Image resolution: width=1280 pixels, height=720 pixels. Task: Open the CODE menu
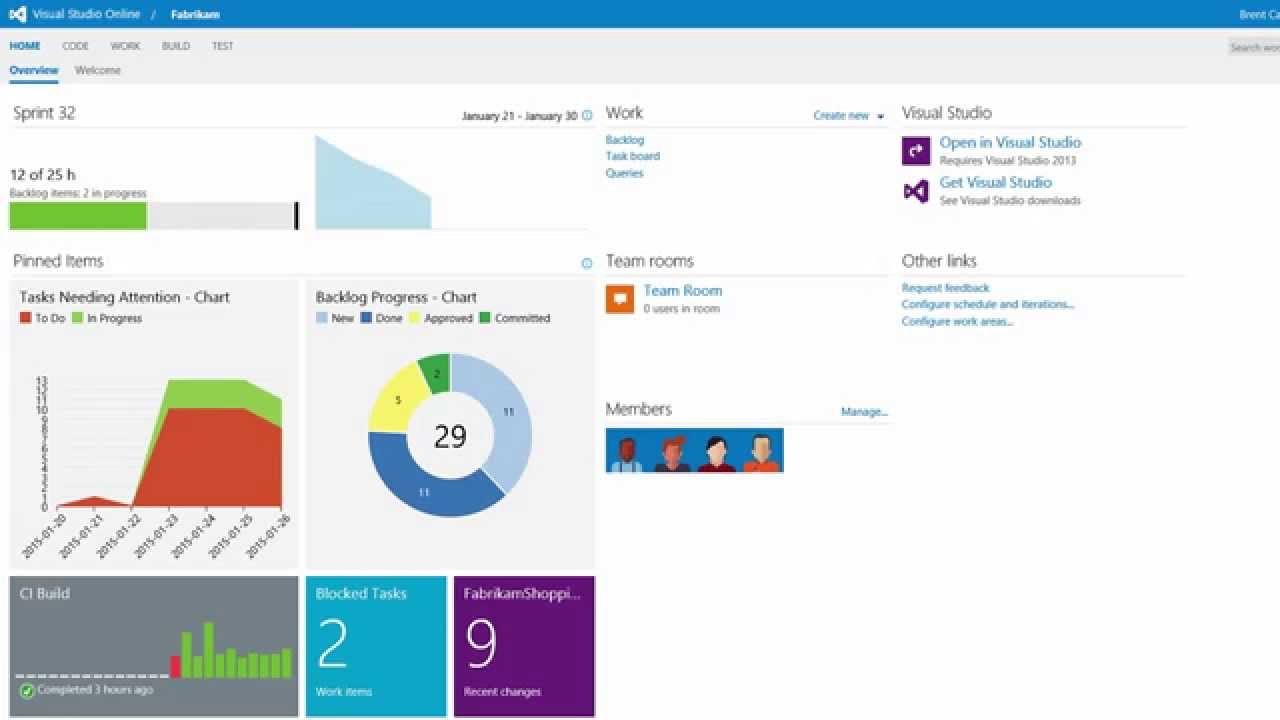(x=75, y=46)
